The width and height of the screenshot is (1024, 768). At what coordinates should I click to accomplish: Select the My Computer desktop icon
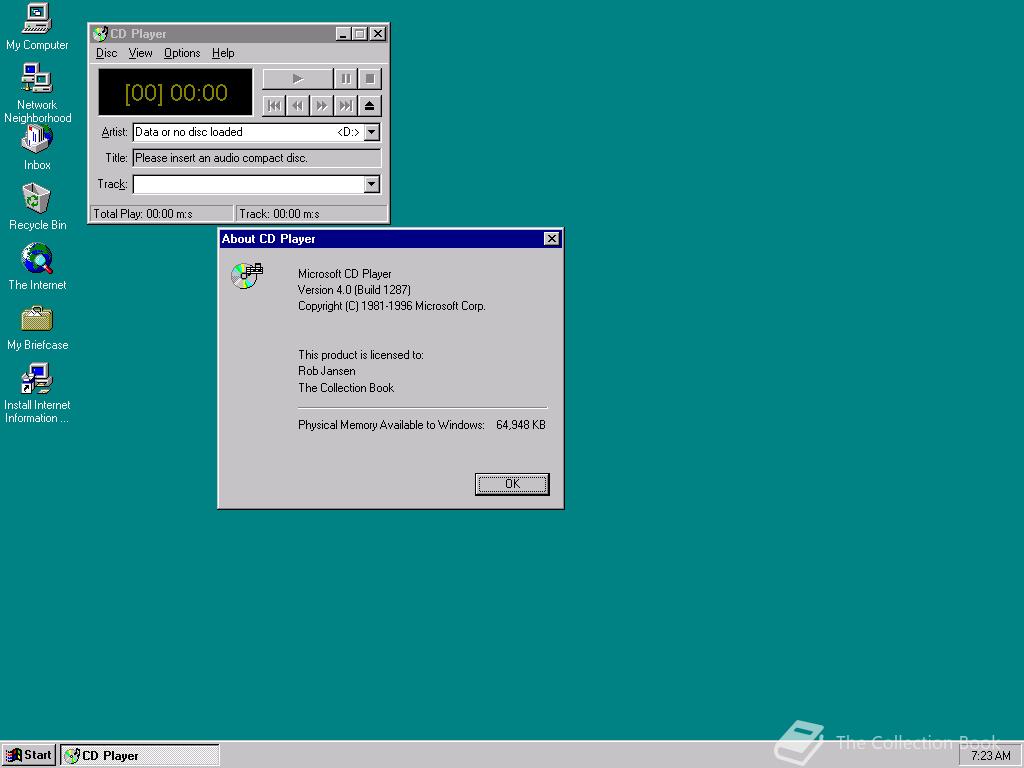(x=37, y=27)
